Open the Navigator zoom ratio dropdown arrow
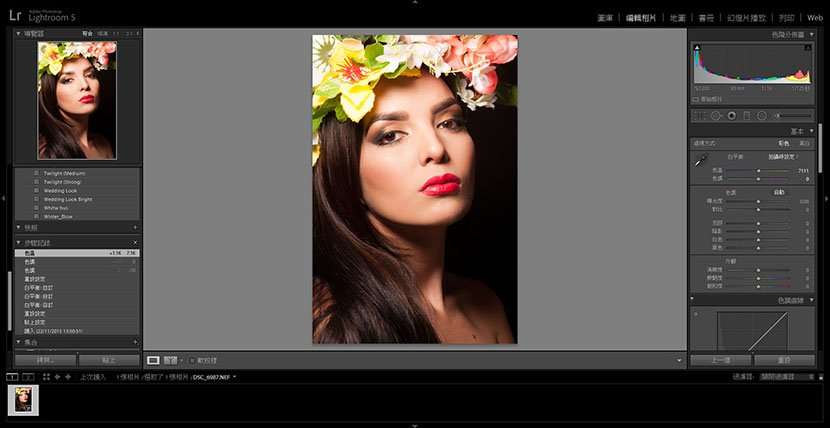The height and width of the screenshot is (428, 830). 138,33
